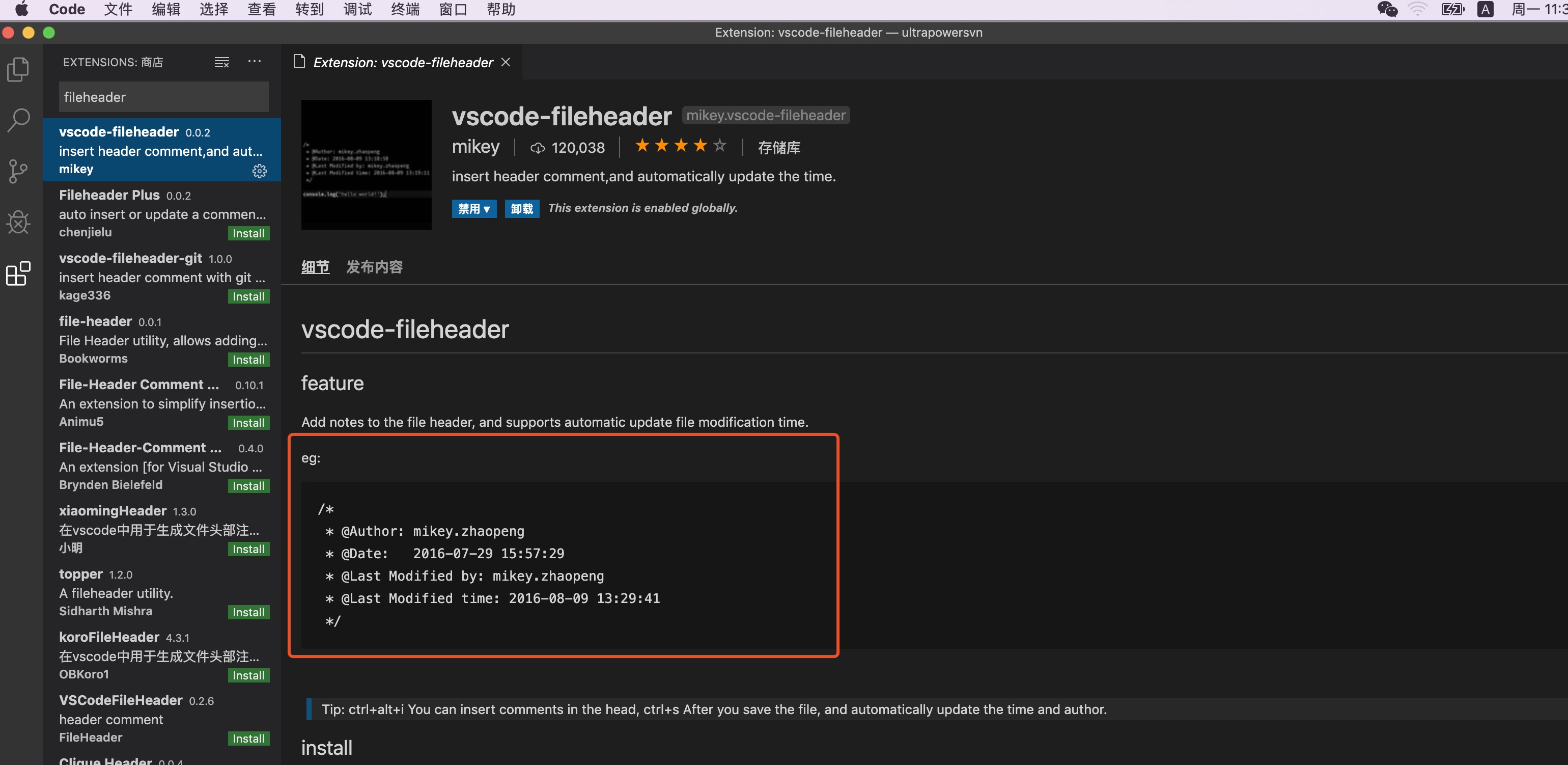
Task: Open the 文件 file menu
Action: click(x=118, y=9)
